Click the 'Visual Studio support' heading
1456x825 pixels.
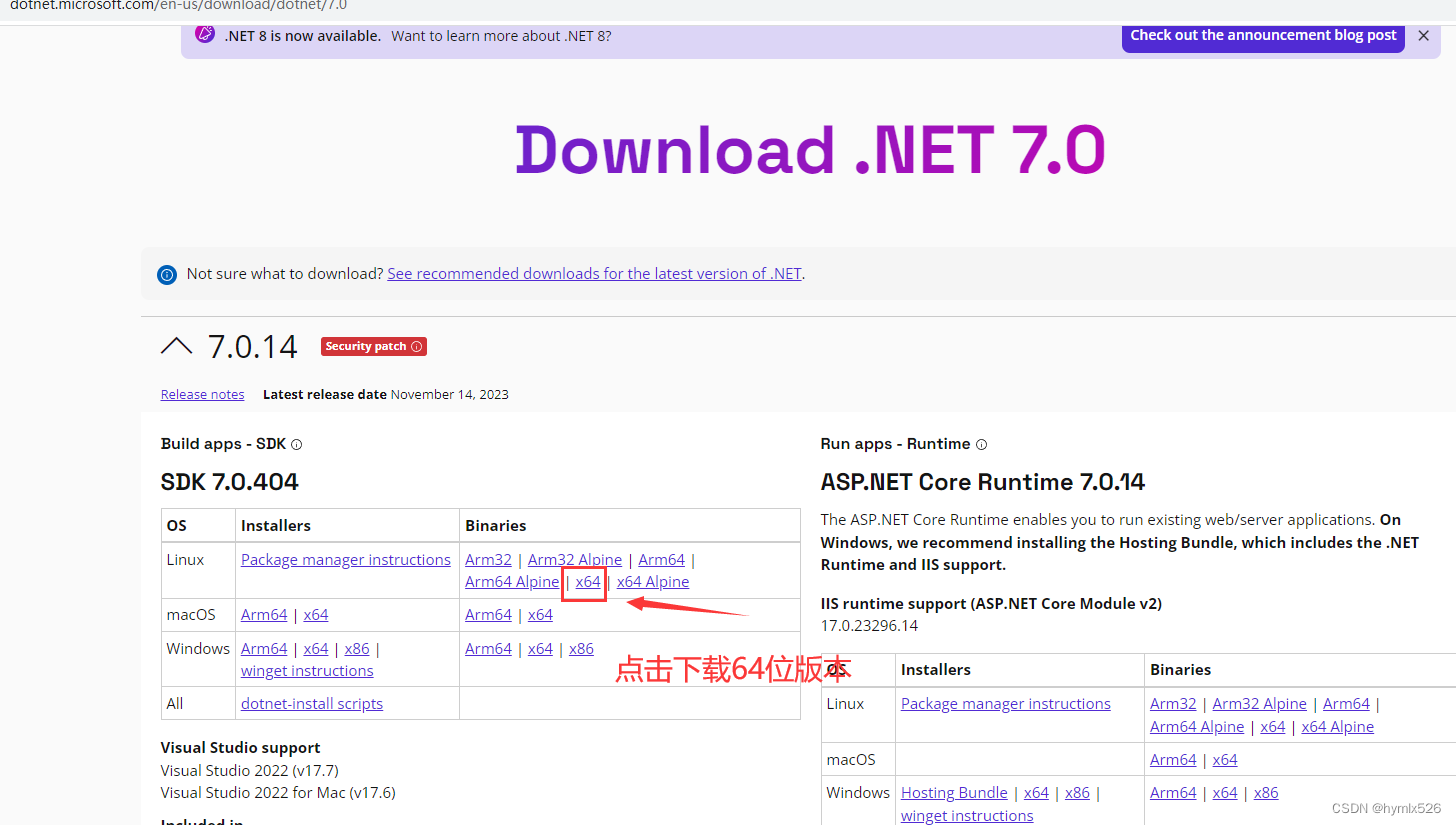[x=240, y=747]
